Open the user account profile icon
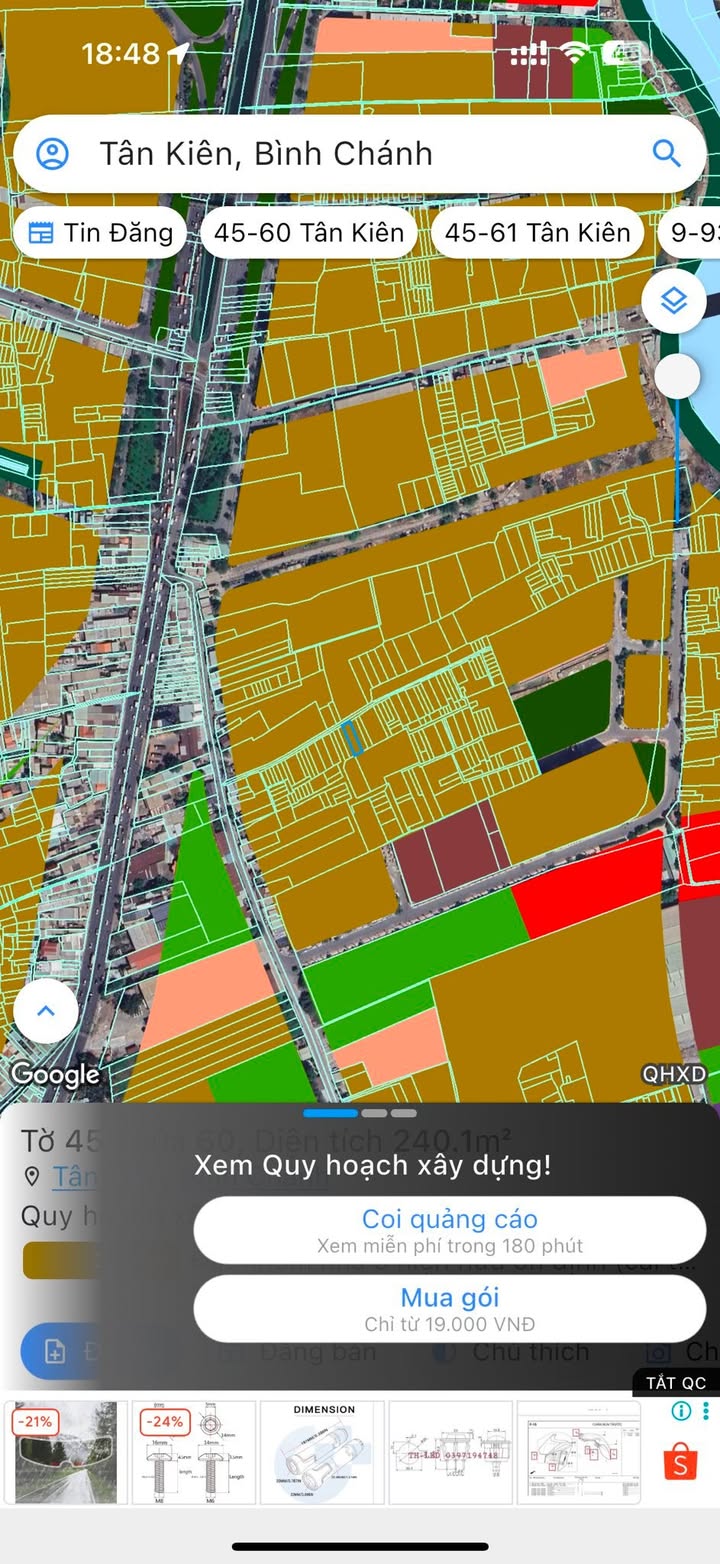Image resolution: width=720 pixels, height=1564 pixels. (x=52, y=154)
